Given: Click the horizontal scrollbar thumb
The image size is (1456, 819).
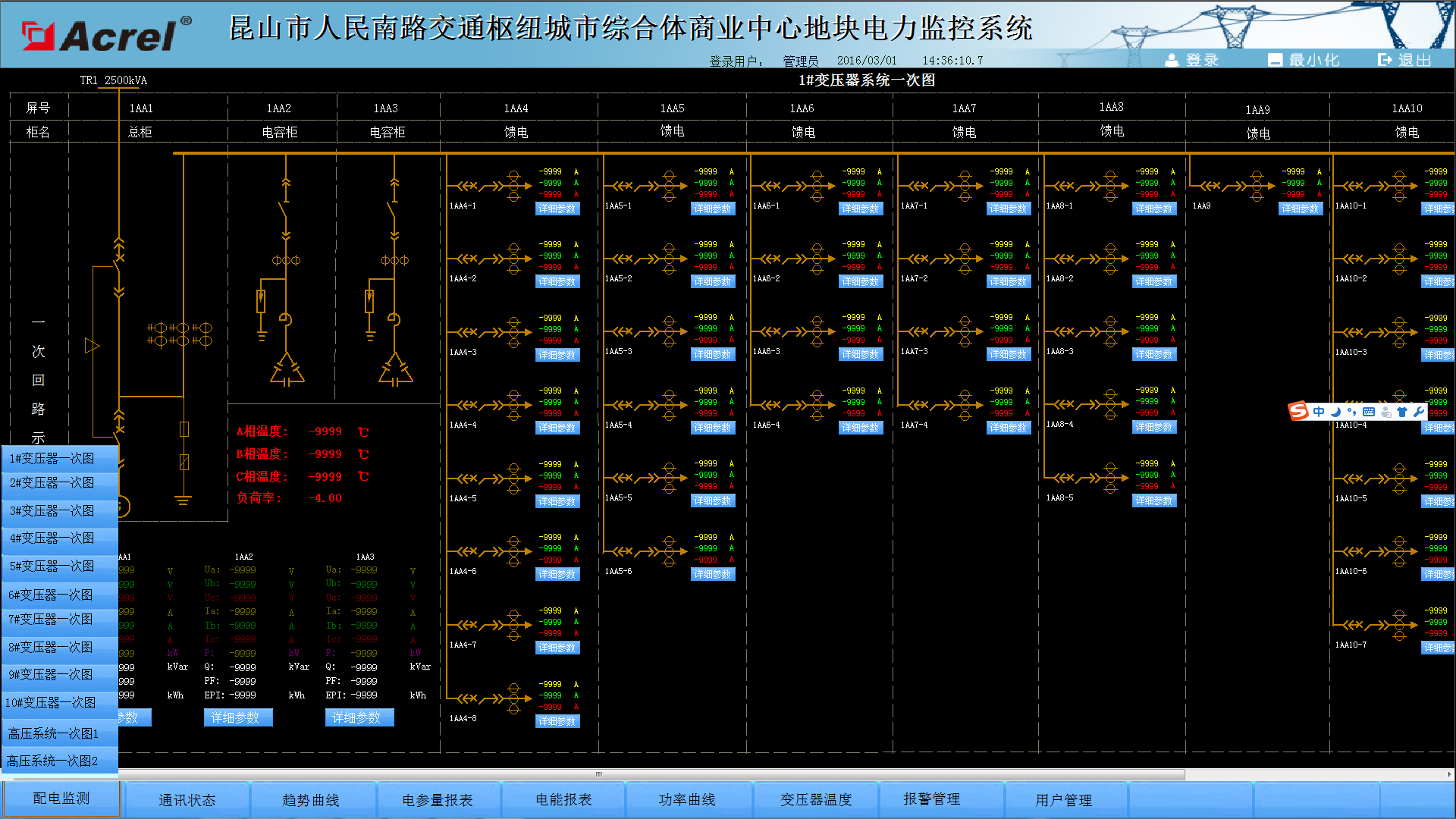Looking at the screenshot, I should tap(599, 774).
